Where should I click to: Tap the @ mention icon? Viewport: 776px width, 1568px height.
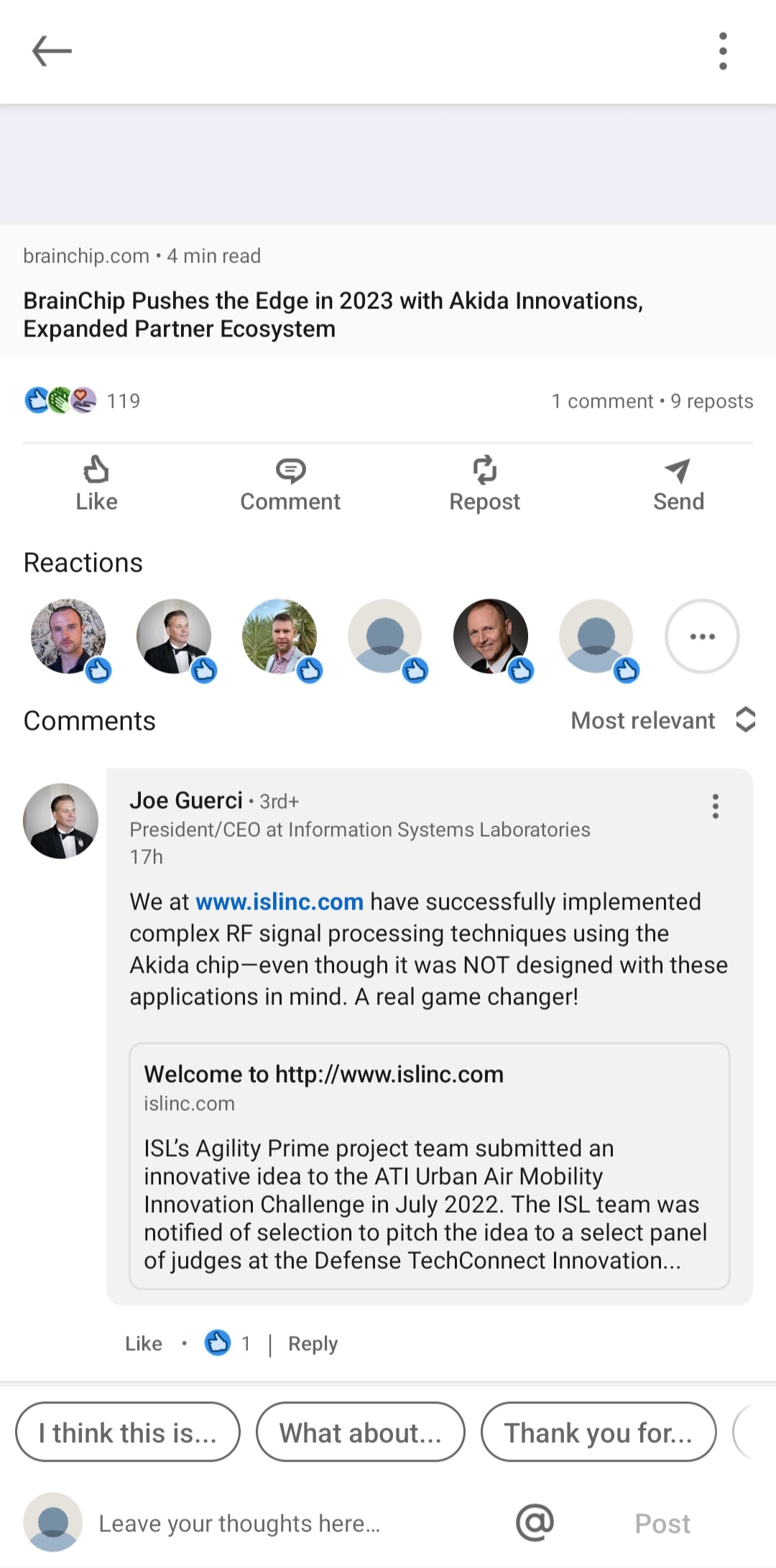pyautogui.click(x=535, y=1522)
